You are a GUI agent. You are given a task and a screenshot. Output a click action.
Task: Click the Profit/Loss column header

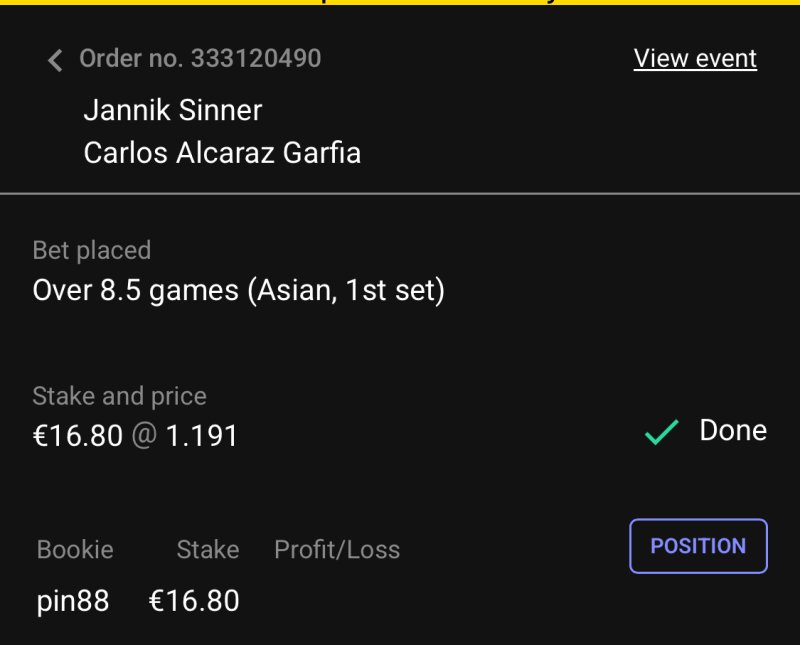[337, 550]
